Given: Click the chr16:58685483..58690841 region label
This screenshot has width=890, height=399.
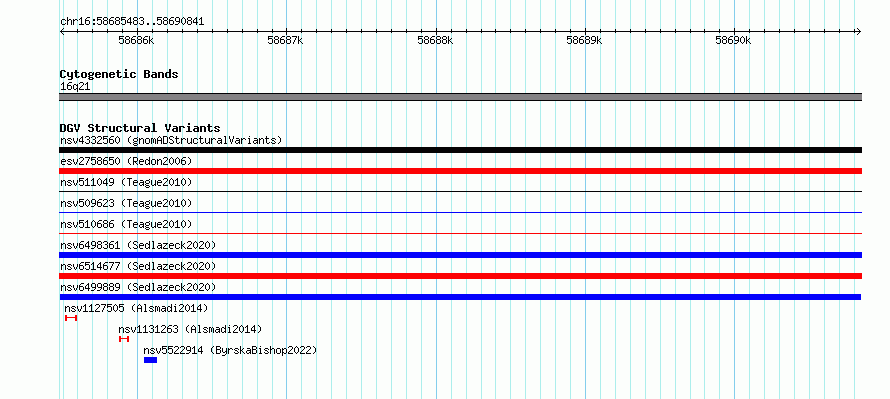Looking at the screenshot, I should (132, 22).
